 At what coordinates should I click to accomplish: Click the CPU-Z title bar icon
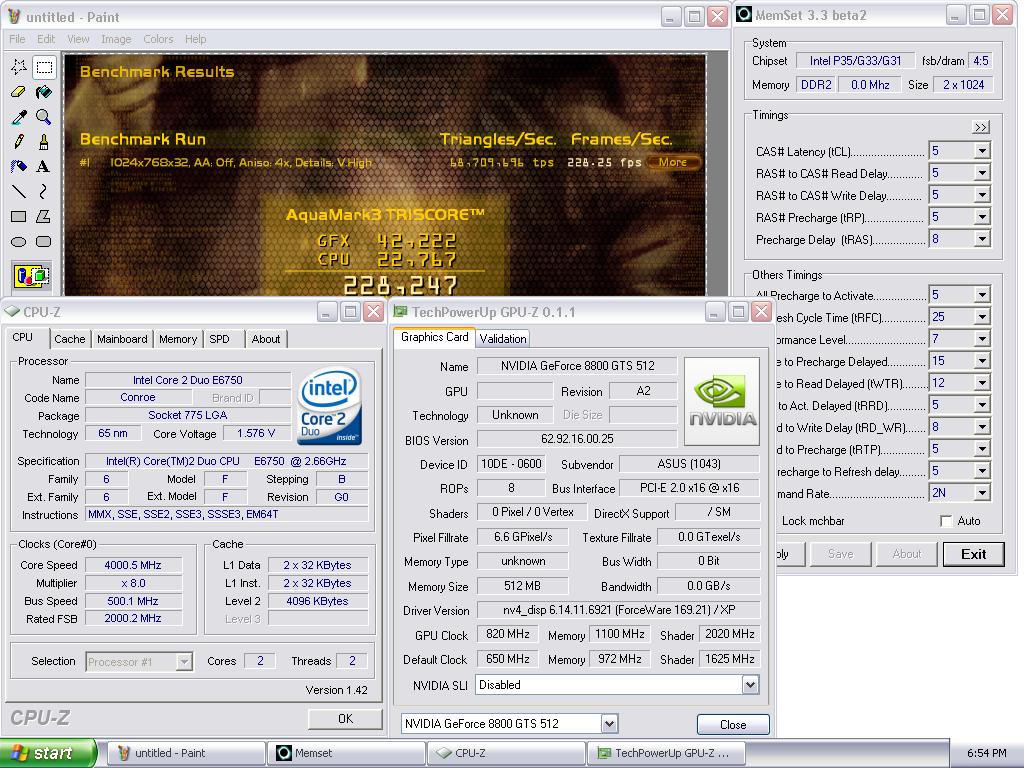coord(12,312)
